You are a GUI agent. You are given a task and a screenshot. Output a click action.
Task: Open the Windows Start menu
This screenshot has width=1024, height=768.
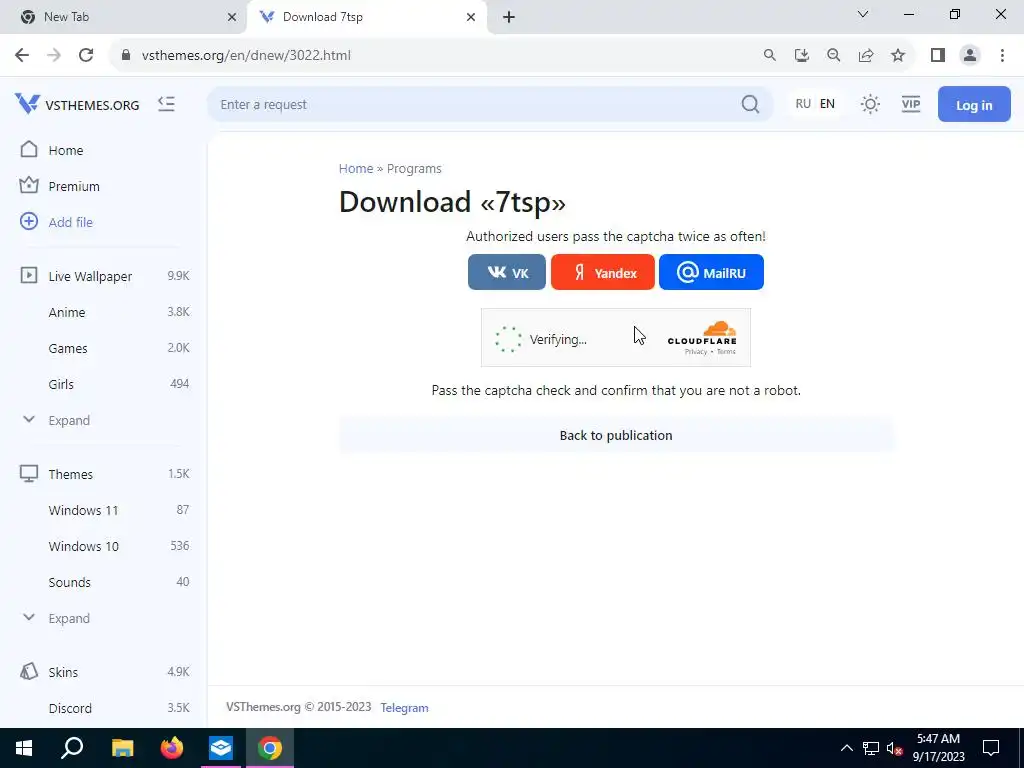pos(24,748)
